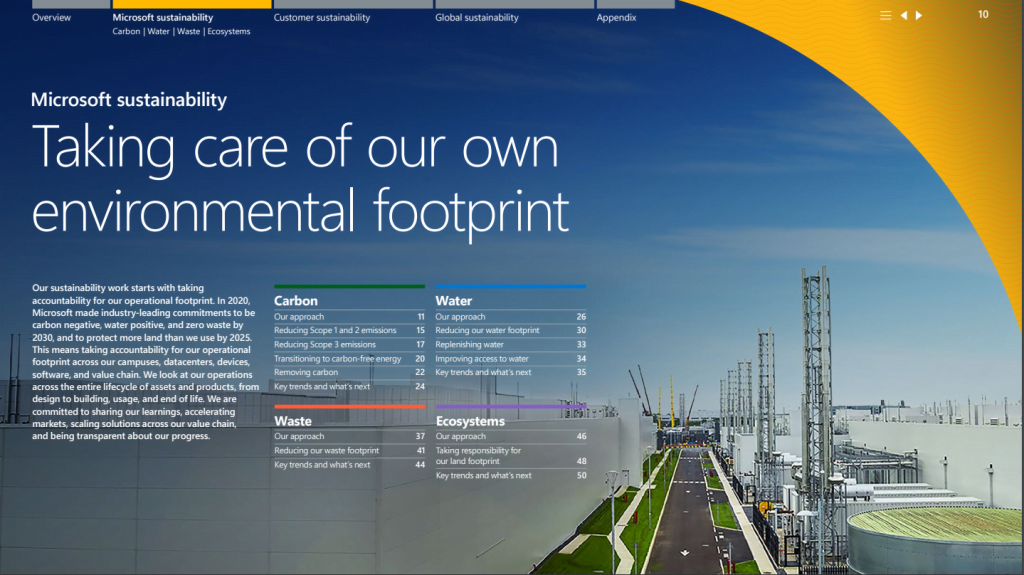The image size is (1024, 575).
Task: Go to the next page arrow
Action: pyautogui.click(x=919, y=15)
